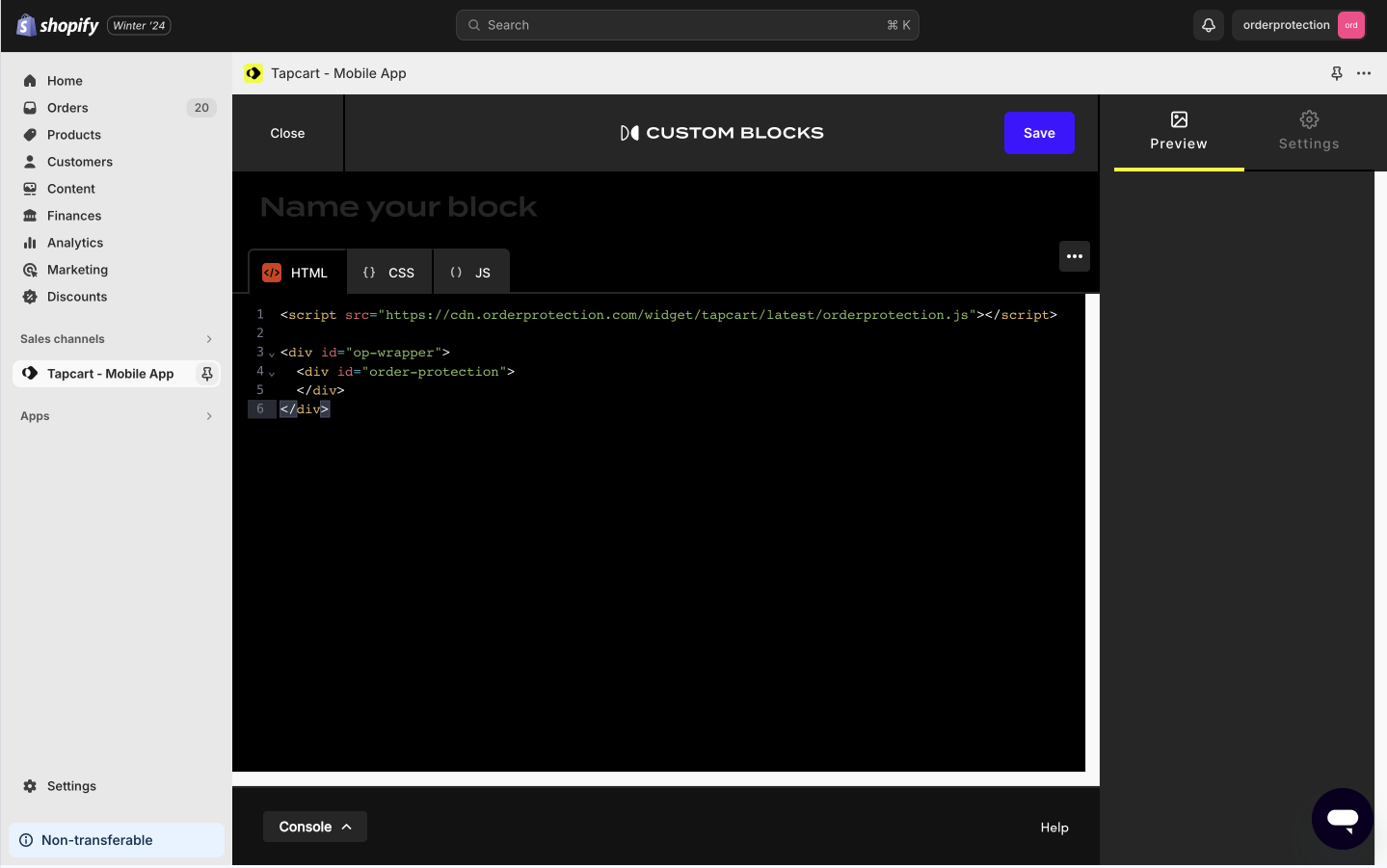Click the Home house icon

(x=30, y=81)
